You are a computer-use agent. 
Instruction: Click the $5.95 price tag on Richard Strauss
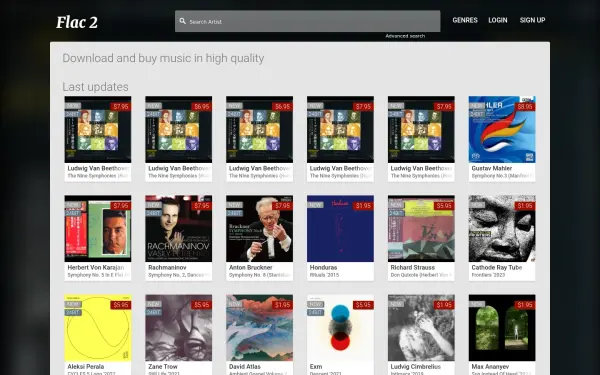[x=444, y=206]
